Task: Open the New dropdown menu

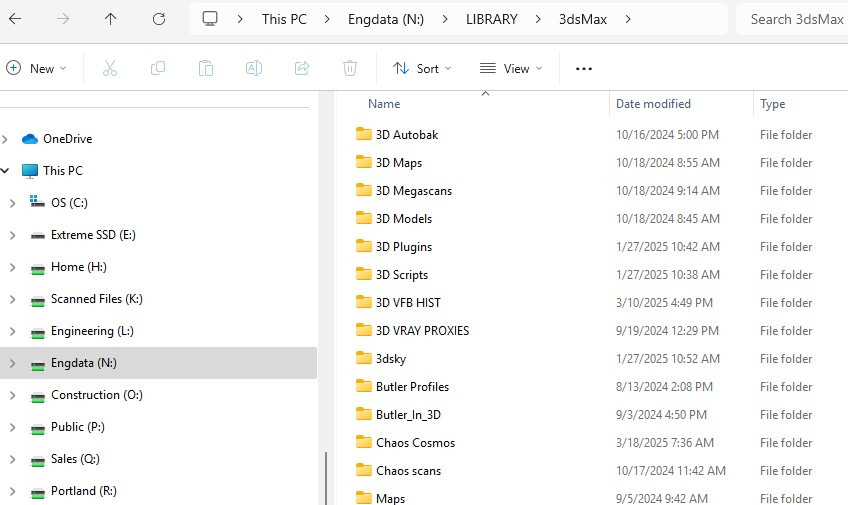Action: pyautogui.click(x=36, y=68)
